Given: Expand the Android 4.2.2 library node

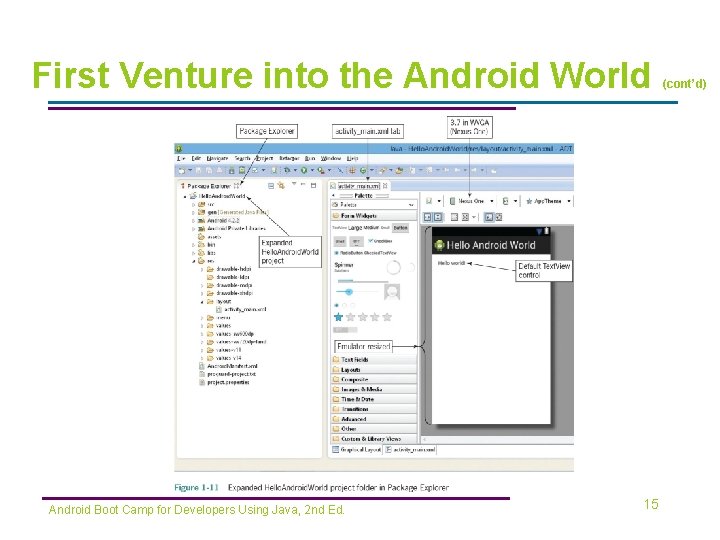Looking at the screenshot, I should pyautogui.click(x=193, y=221).
